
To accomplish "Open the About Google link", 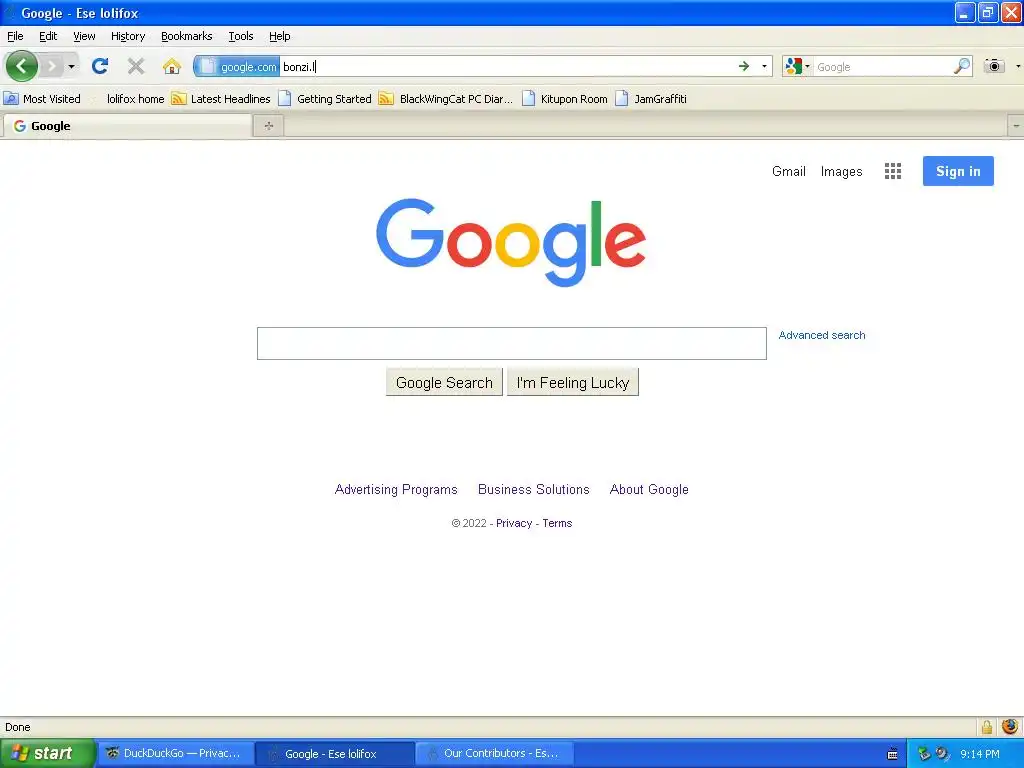I will 649,489.
